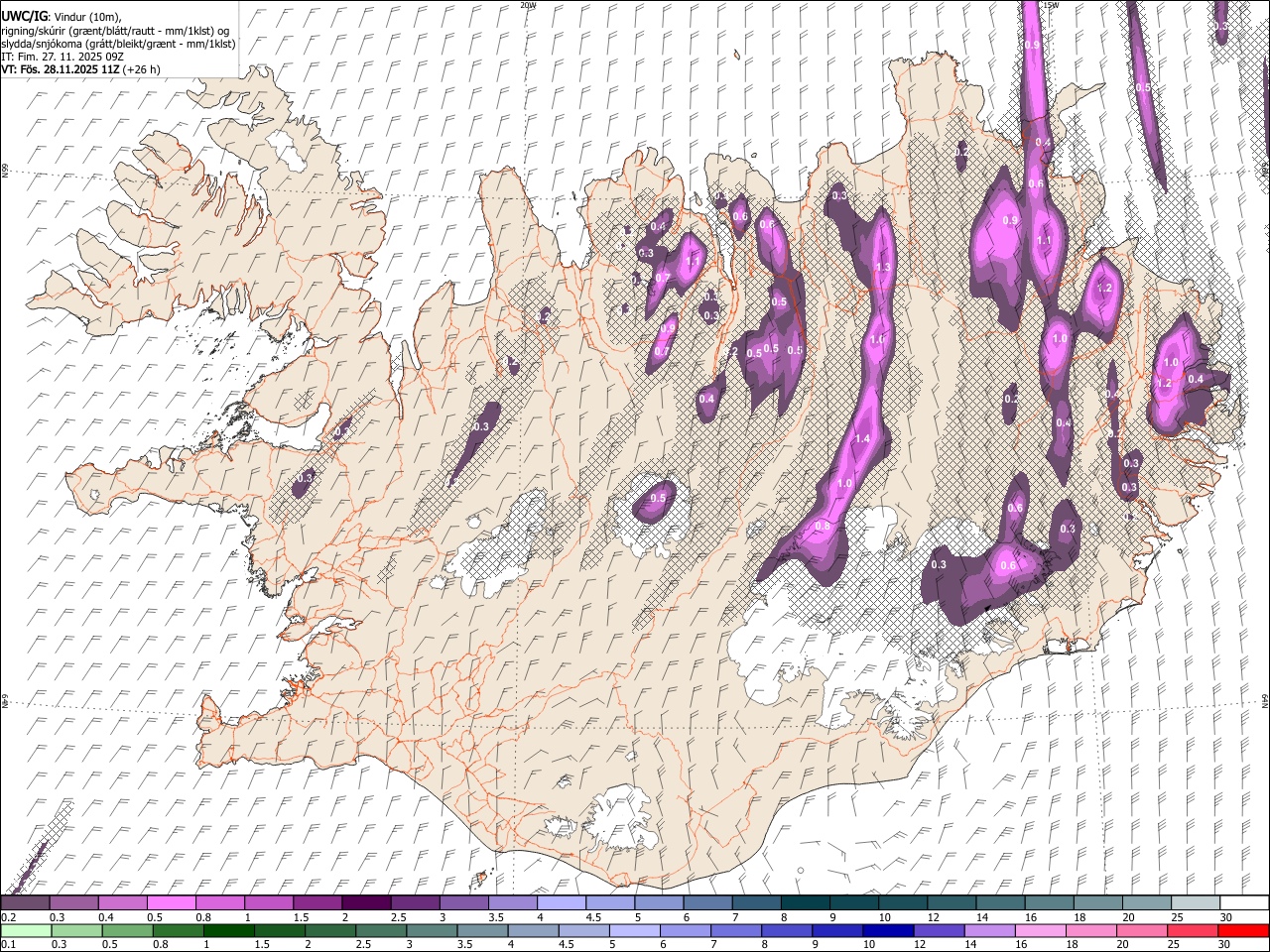The image size is (1270, 952).
Task: Click the "slydda/snjókoma" legend description line
Action: tap(119, 44)
